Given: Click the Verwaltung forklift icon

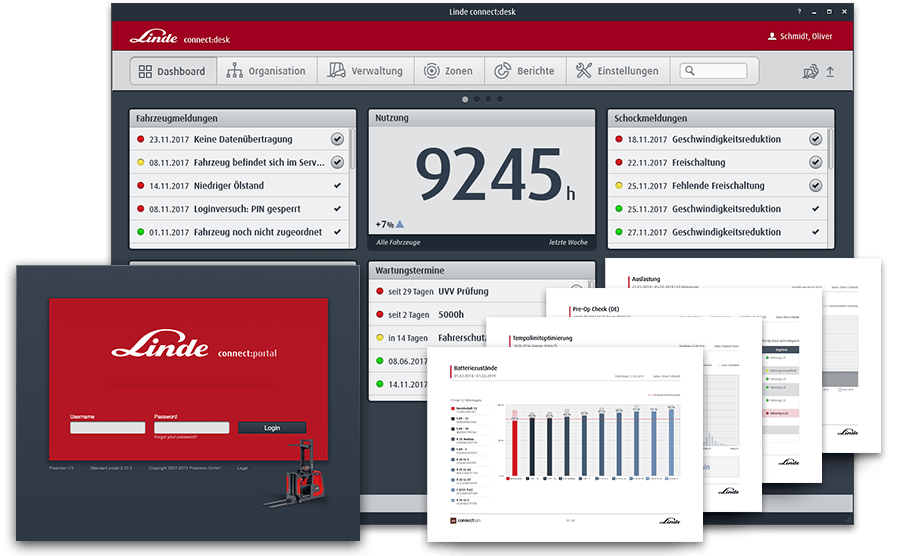Looking at the screenshot, I should coord(336,71).
